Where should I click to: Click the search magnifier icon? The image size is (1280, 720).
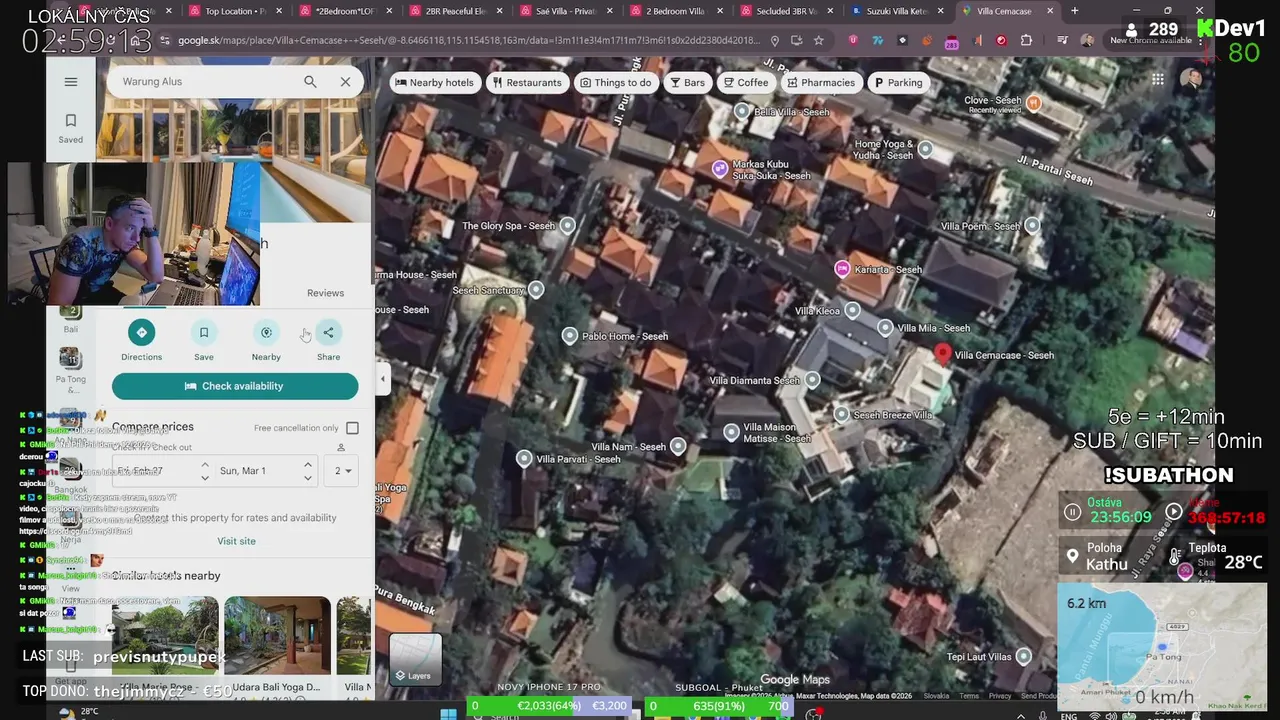(310, 82)
